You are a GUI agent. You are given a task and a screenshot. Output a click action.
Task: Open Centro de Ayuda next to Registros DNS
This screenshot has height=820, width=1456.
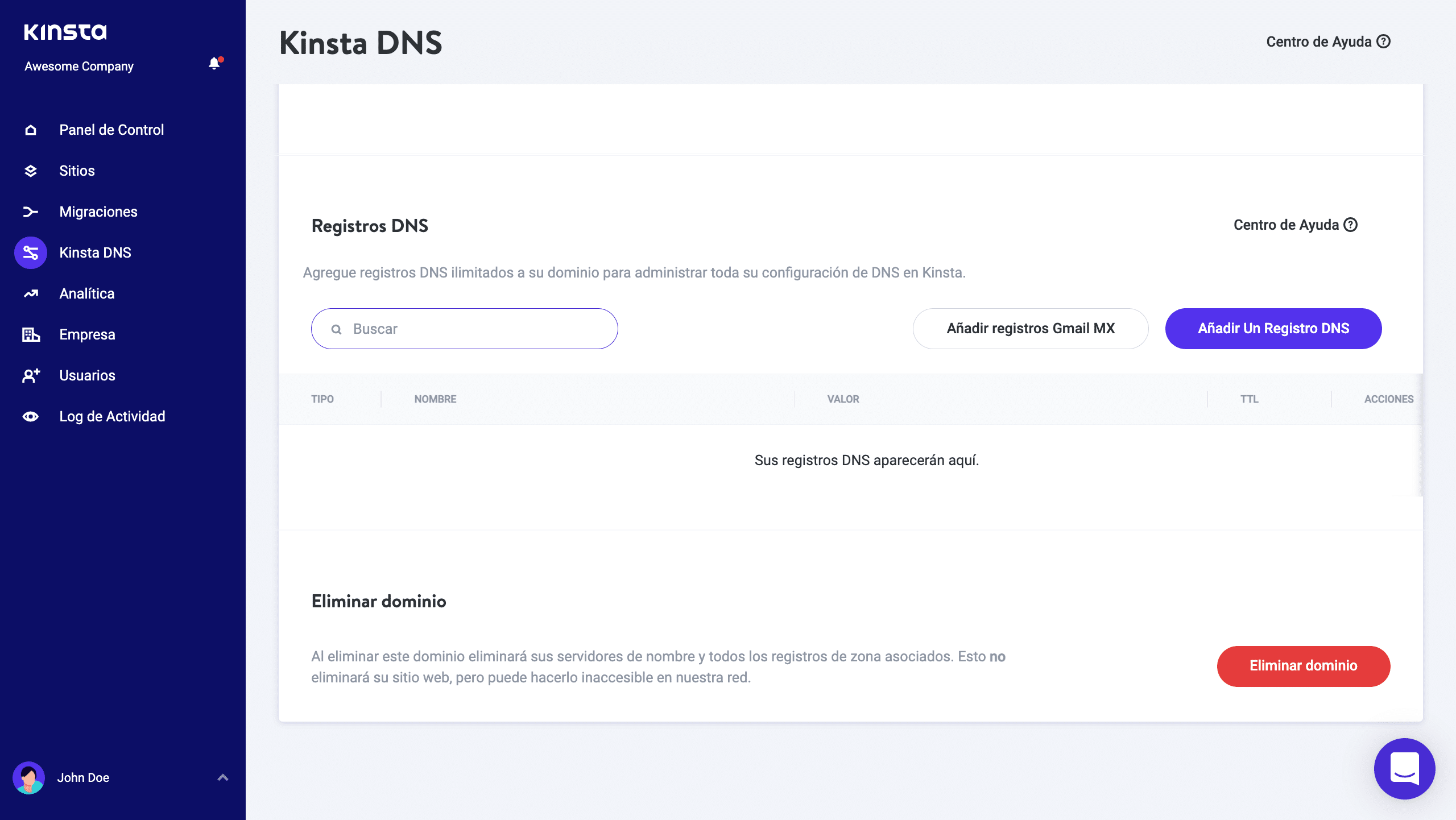(1295, 225)
